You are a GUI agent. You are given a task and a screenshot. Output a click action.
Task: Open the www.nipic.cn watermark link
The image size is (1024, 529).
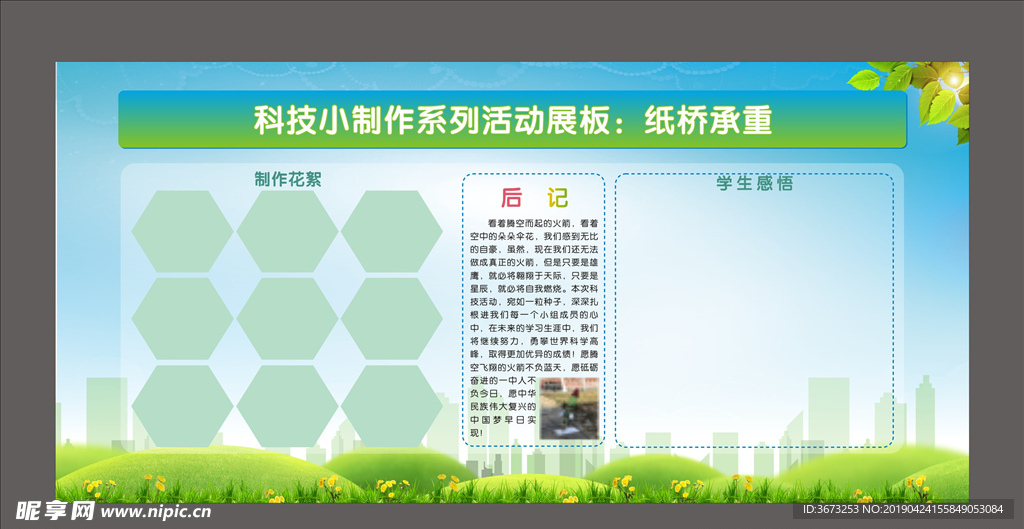pos(157,511)
